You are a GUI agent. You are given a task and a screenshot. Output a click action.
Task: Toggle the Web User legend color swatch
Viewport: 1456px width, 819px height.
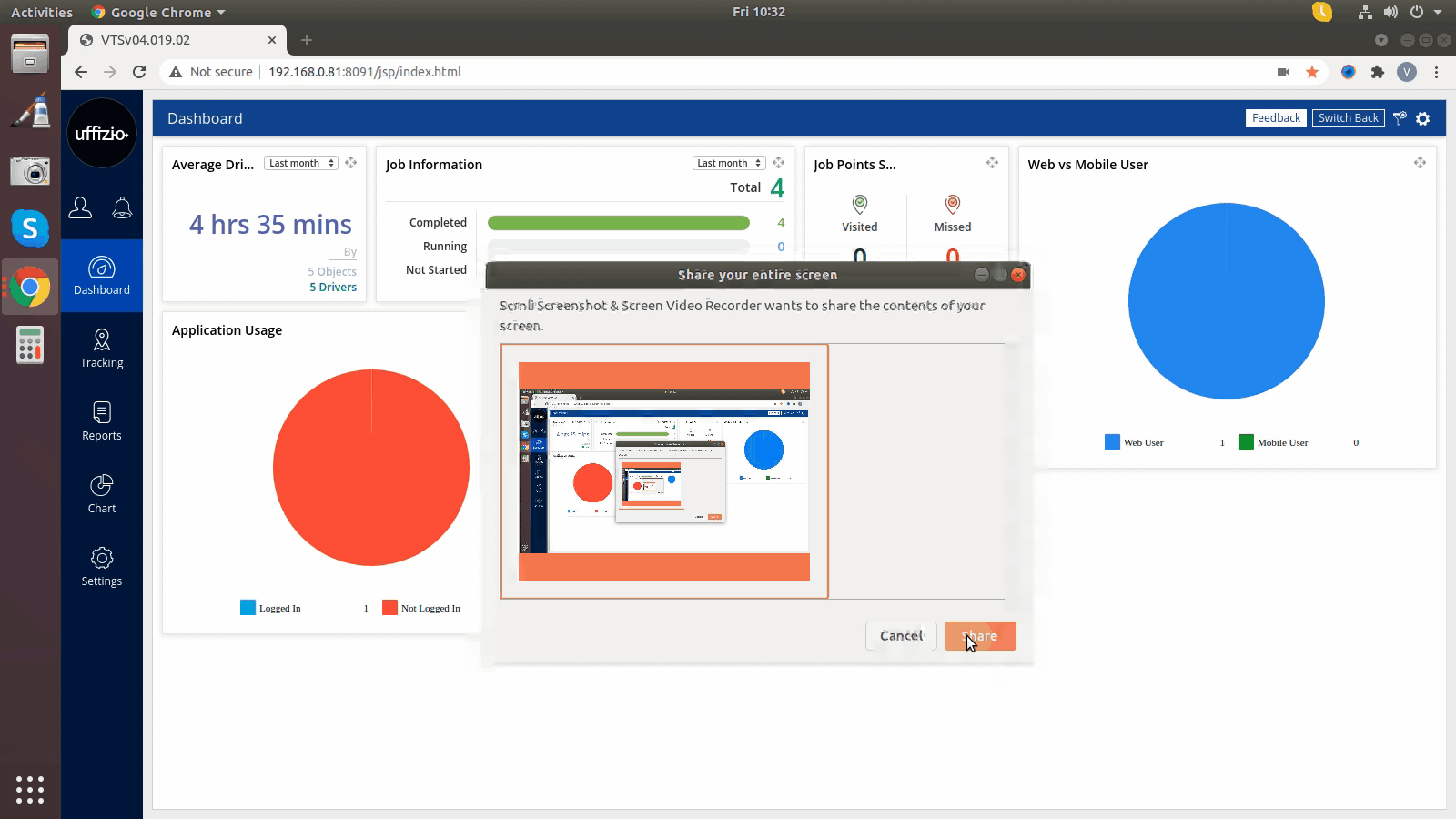1112,442
